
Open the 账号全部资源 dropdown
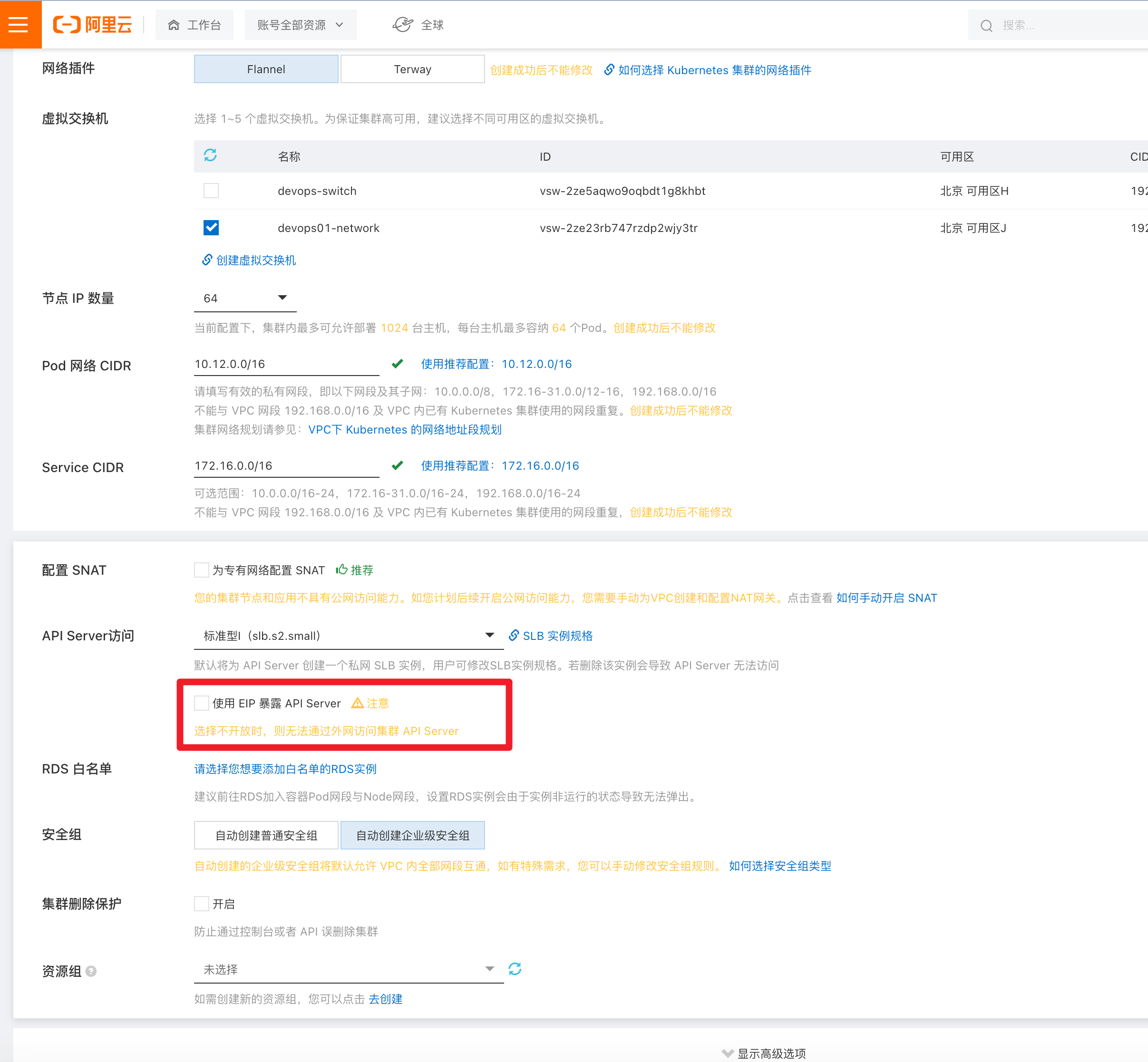coord(300,25)
